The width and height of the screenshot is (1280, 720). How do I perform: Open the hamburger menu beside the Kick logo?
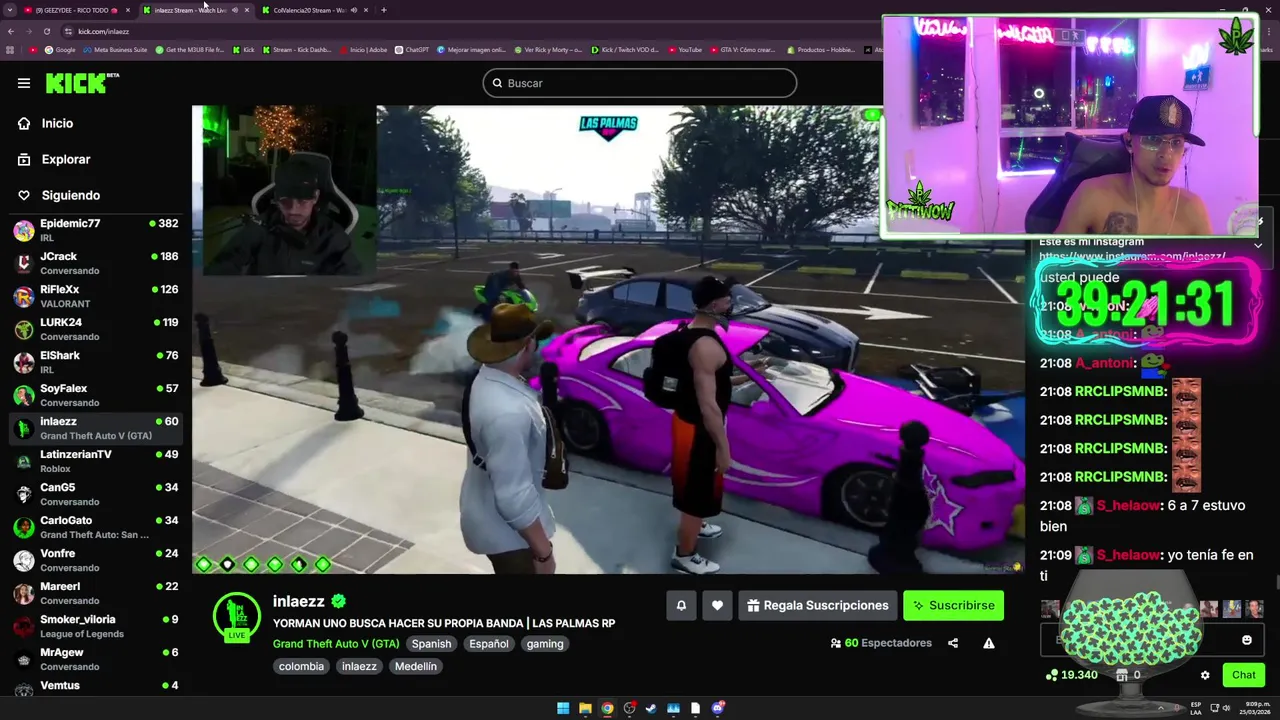[24, 83]
